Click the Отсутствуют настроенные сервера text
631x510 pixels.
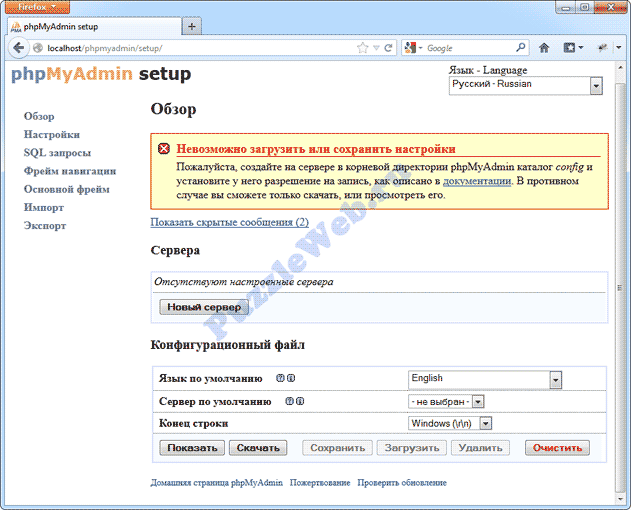coord(243,282)
